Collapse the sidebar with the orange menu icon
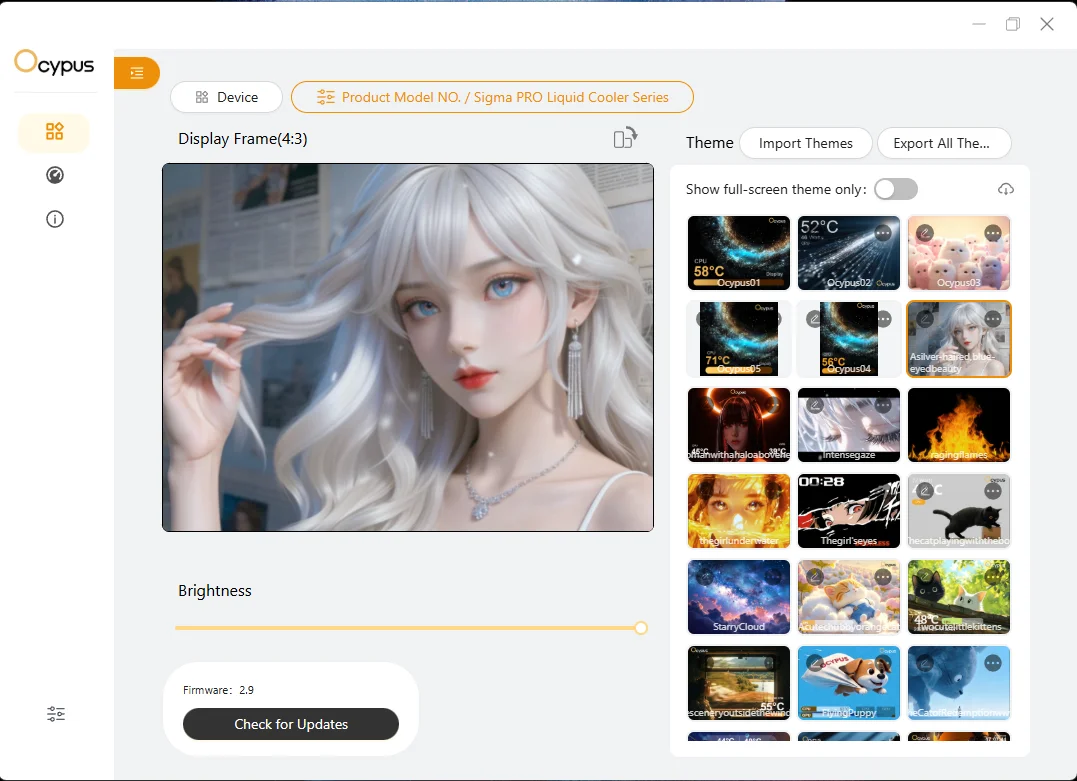Screen dimensions: 1077x781 pyautogui.click(x=137, y=73)
